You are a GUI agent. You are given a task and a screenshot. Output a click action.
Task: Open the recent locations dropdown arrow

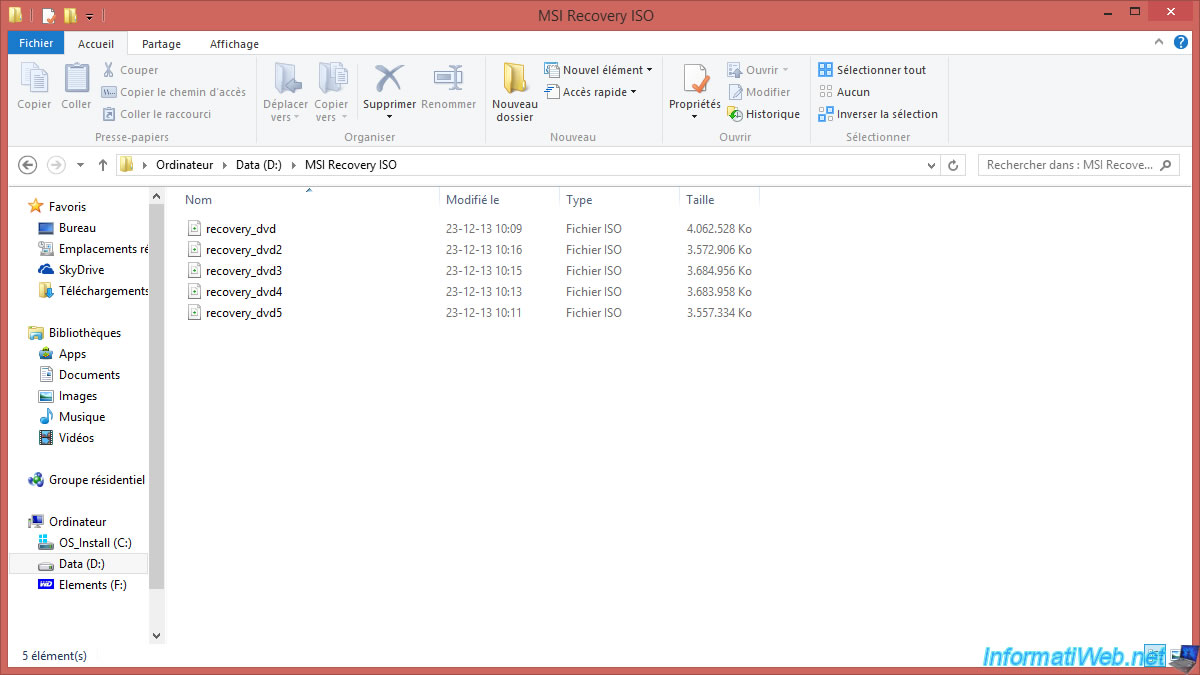[81, 165]
